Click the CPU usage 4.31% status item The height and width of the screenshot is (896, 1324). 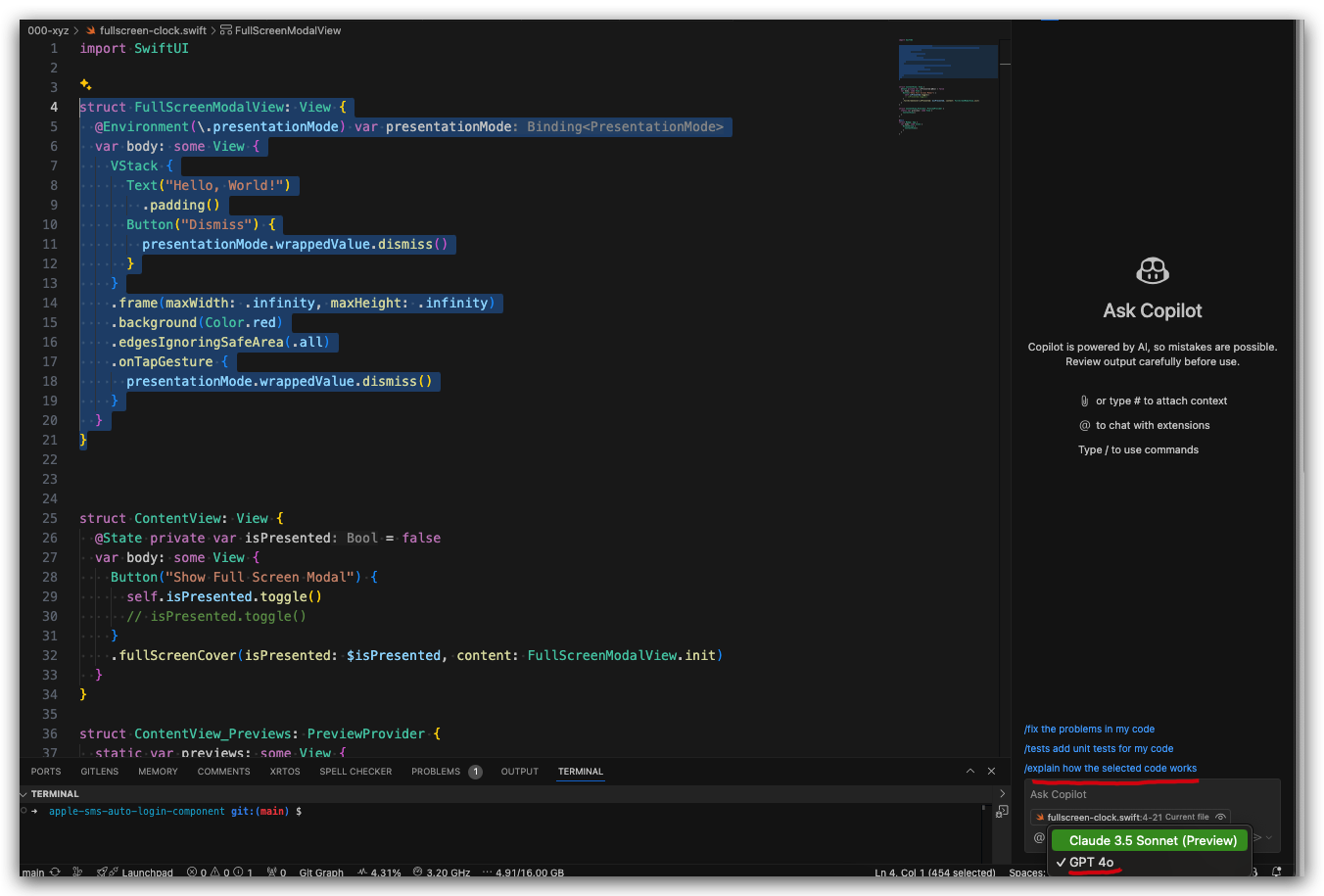[379, 872]
